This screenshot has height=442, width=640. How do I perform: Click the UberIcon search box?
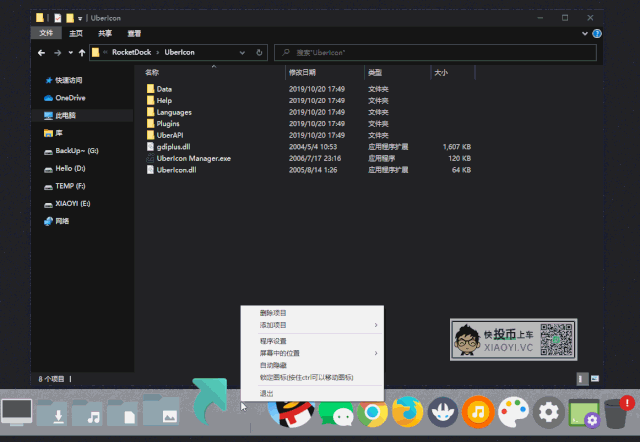coord(435,52)
